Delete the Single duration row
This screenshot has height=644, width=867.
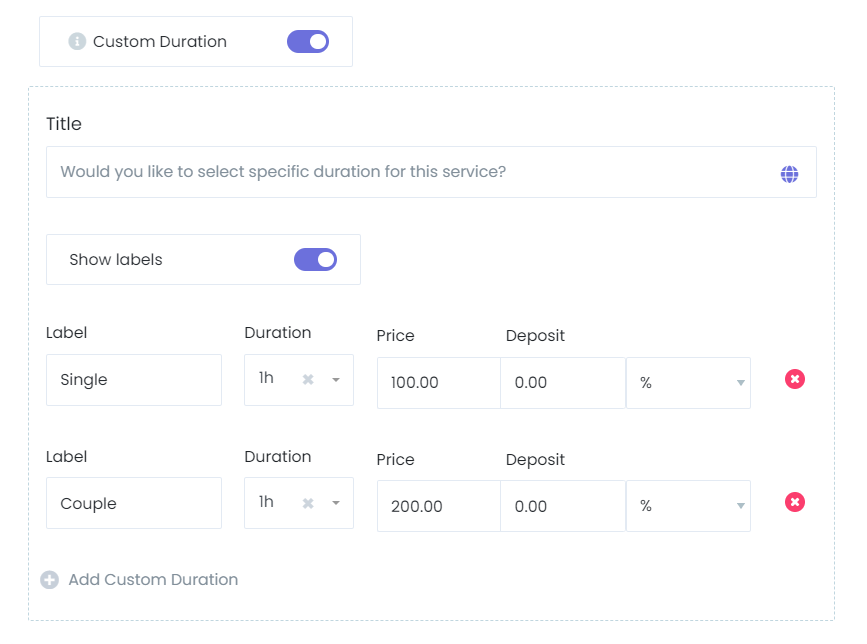pyautogui.click(x=794, y=379)
